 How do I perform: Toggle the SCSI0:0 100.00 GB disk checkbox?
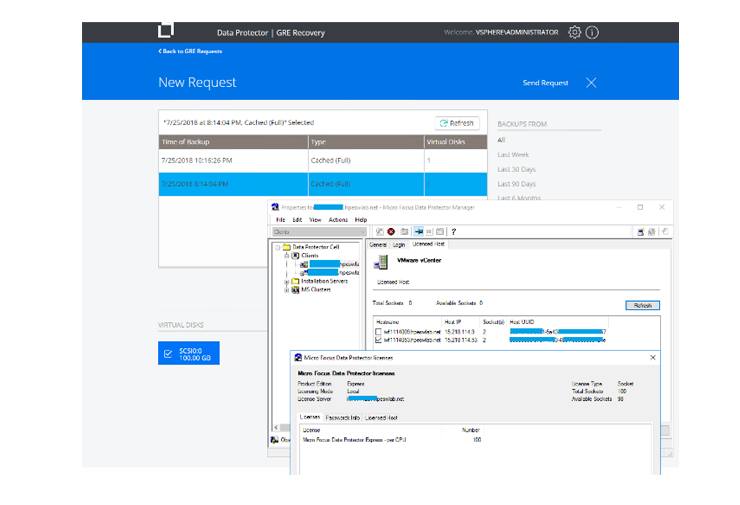(x=168, y=354)
